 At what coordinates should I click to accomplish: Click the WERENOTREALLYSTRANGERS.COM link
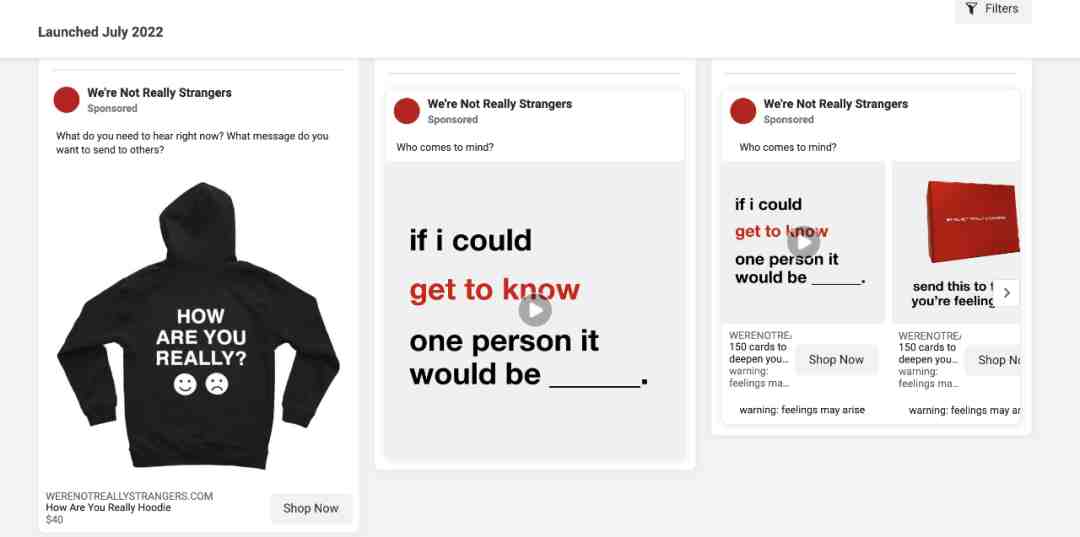coord(129,496)
